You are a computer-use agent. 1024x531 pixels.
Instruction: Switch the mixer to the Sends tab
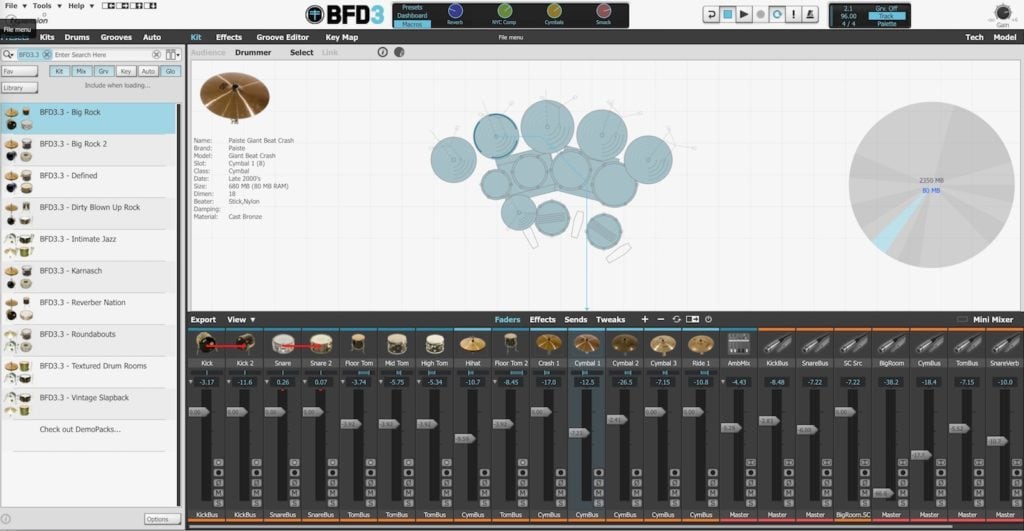(575, 319)
